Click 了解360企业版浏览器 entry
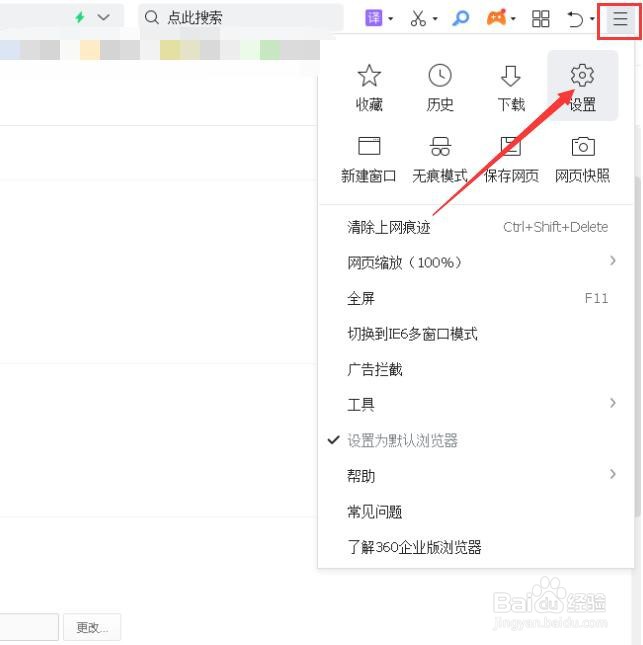The width and height of the screenshot is (643, 645). (x=476, y=547)
